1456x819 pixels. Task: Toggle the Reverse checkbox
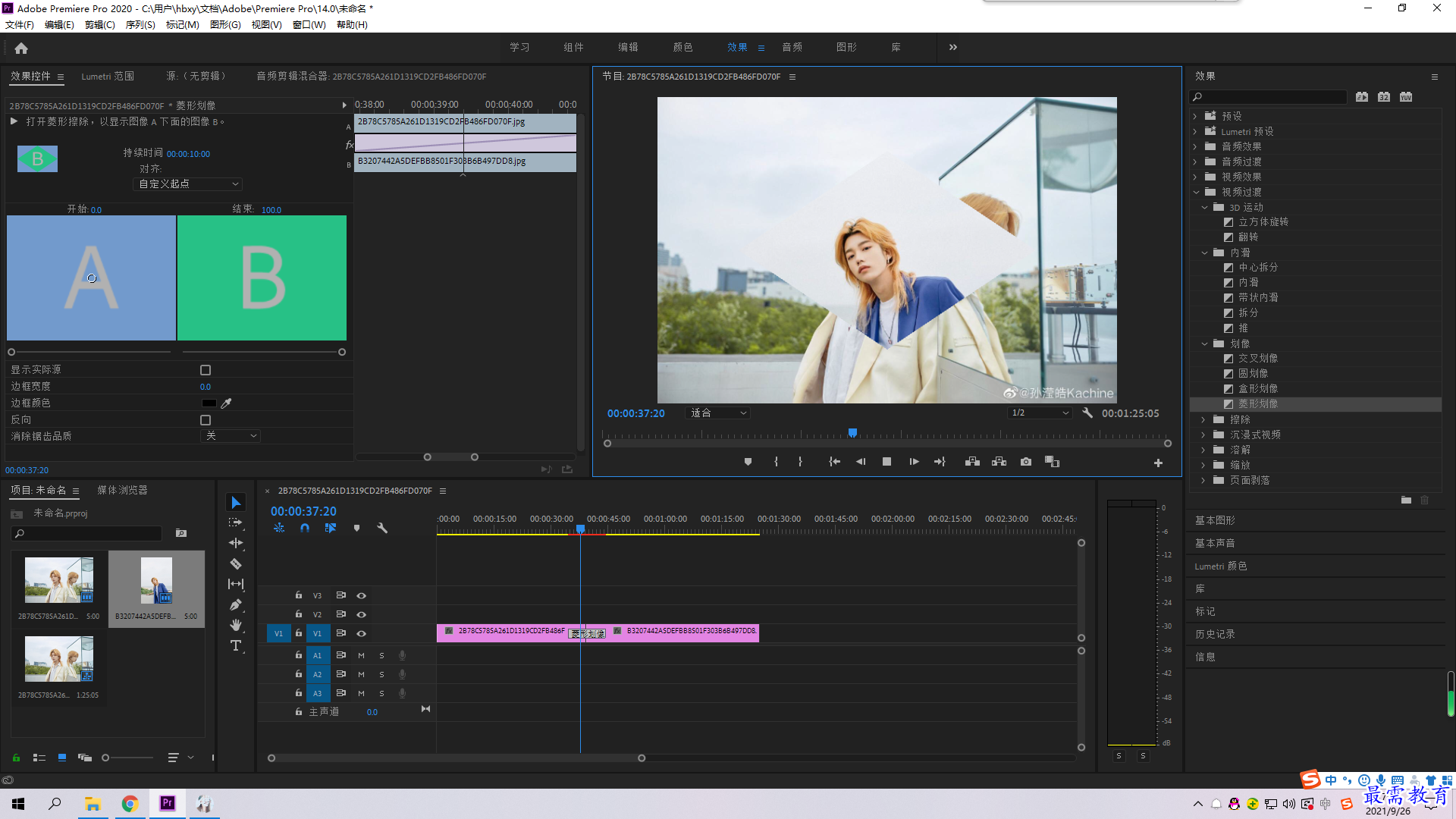click(206, 420)
